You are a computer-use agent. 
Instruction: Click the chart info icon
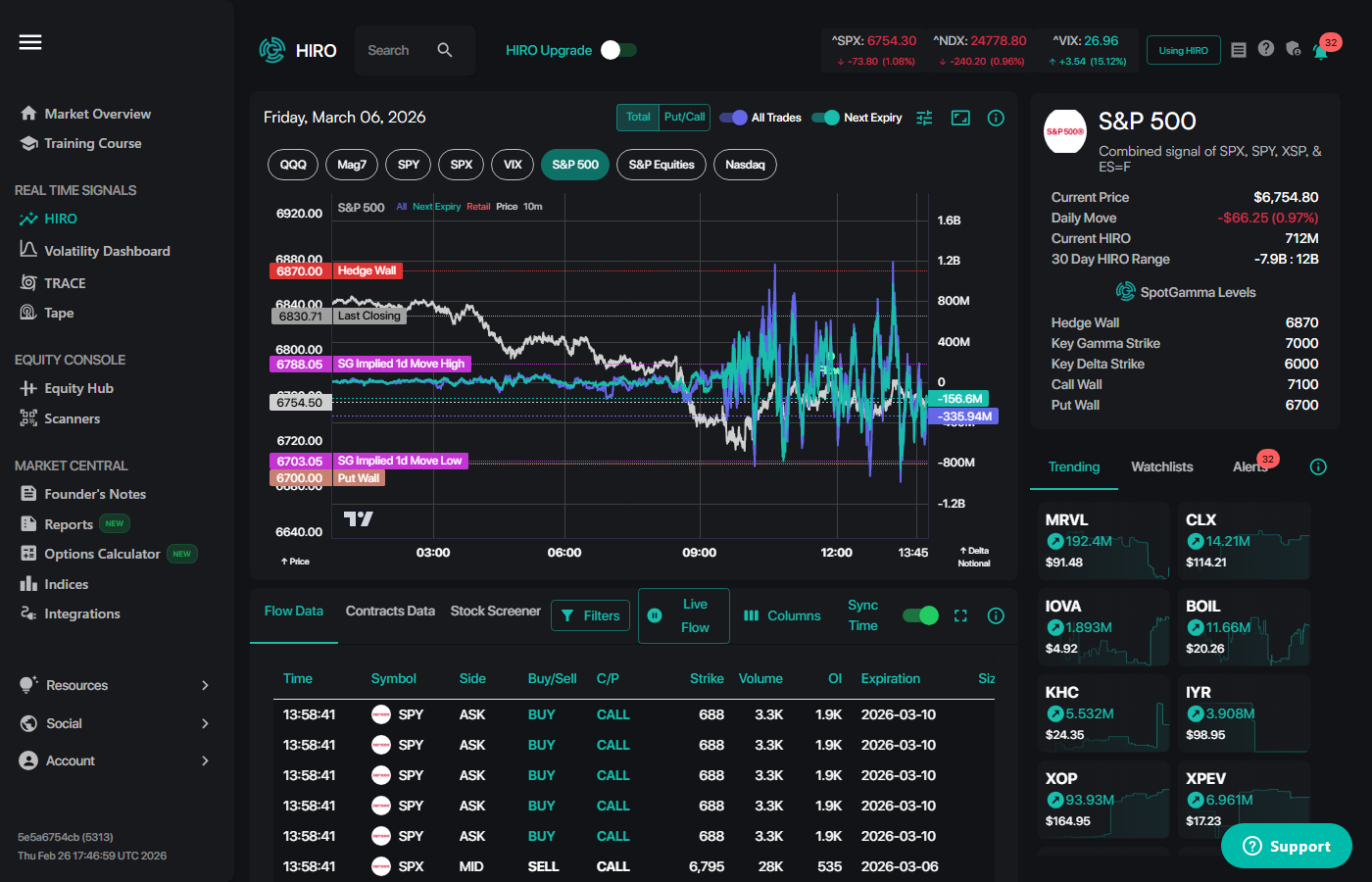click(x=996, y=118)
